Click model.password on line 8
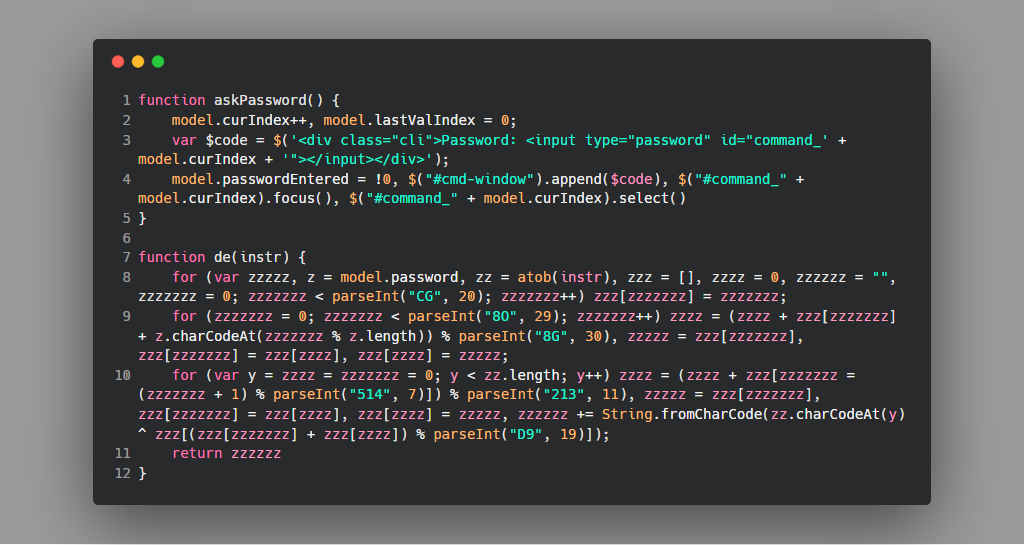 [399, 277]
